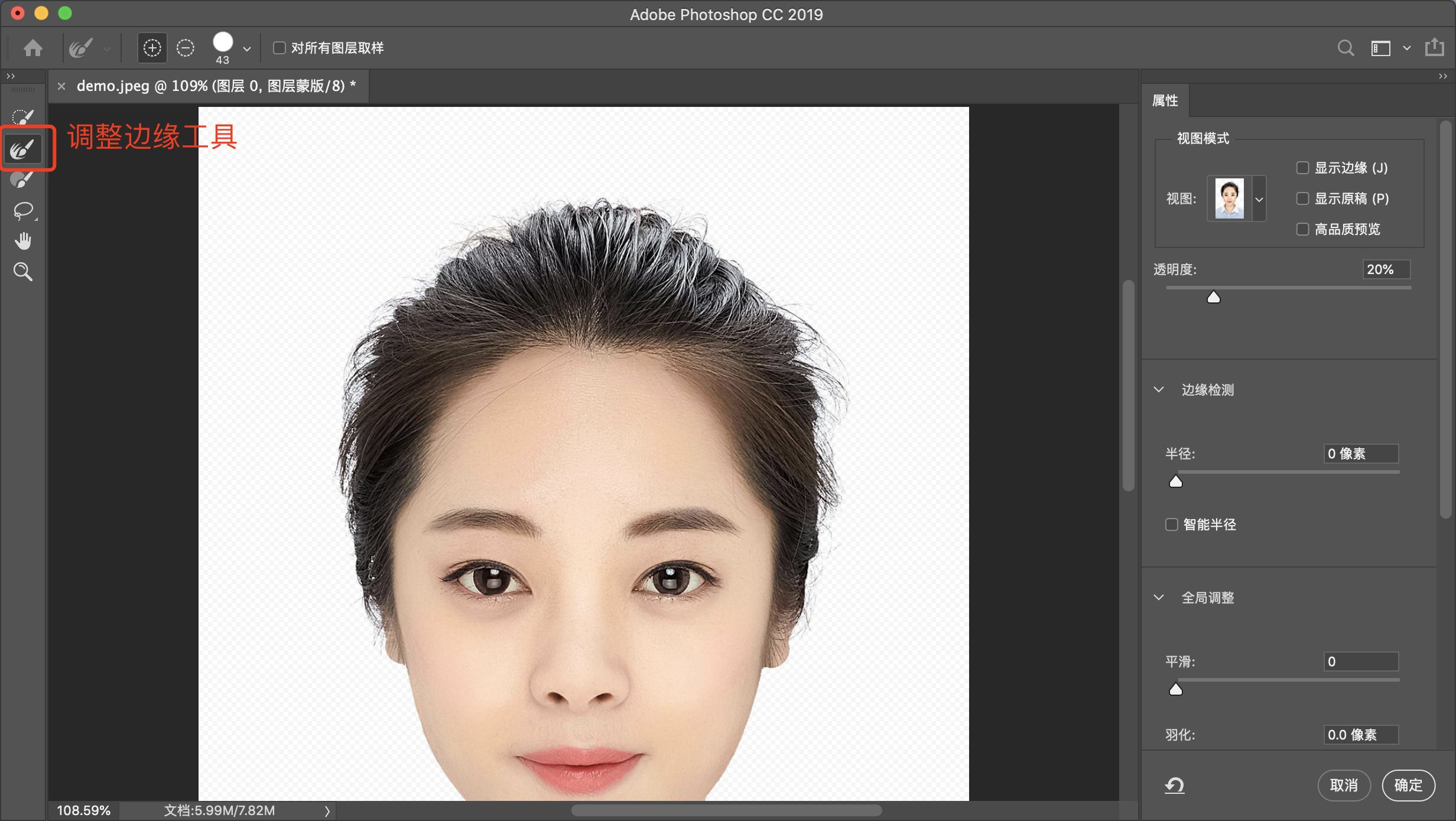Viewport: 1456px width, 821px height.
Task: Click the properties panel vertical scrollbar
Action: point(1445,319)
